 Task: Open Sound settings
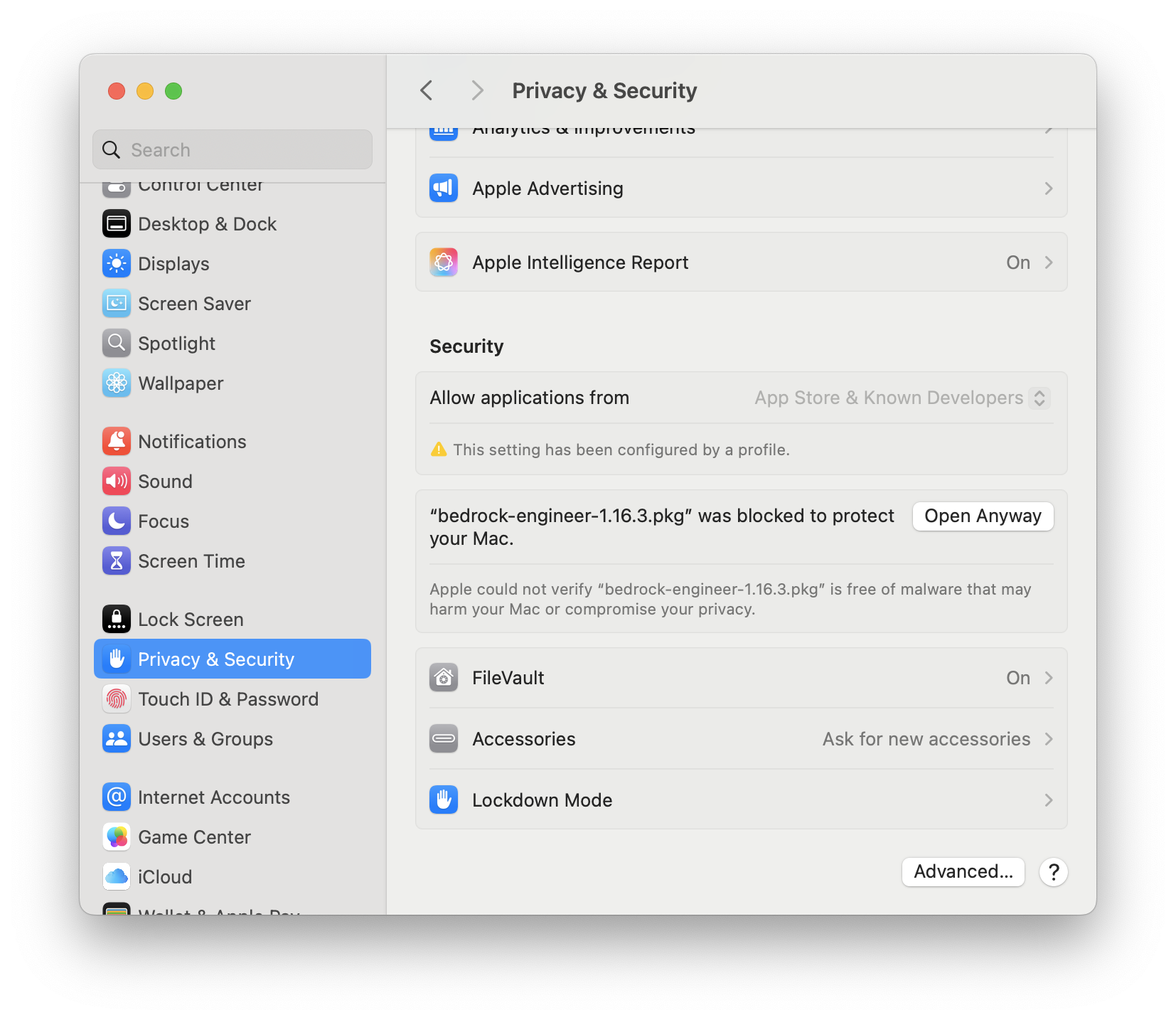(165, 481)
